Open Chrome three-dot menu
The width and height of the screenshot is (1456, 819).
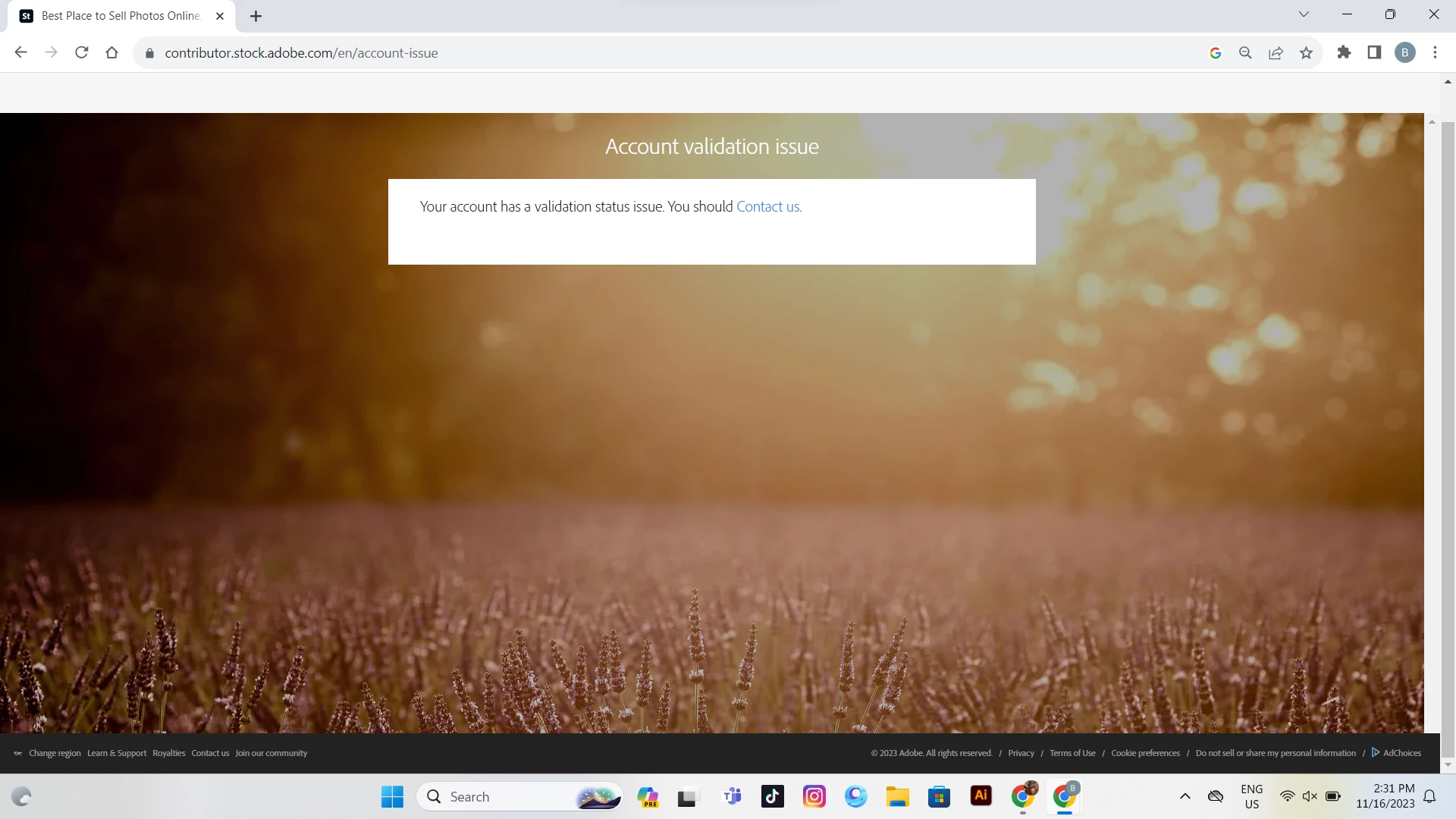1435,52
